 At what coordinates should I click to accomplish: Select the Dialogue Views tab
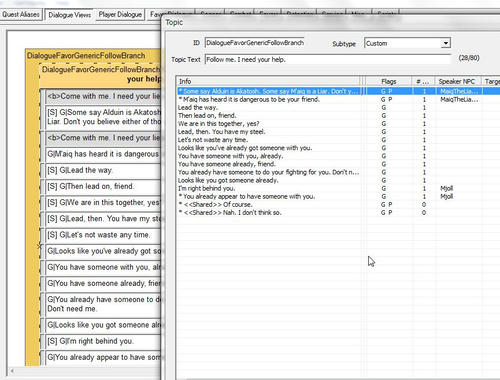70,15
